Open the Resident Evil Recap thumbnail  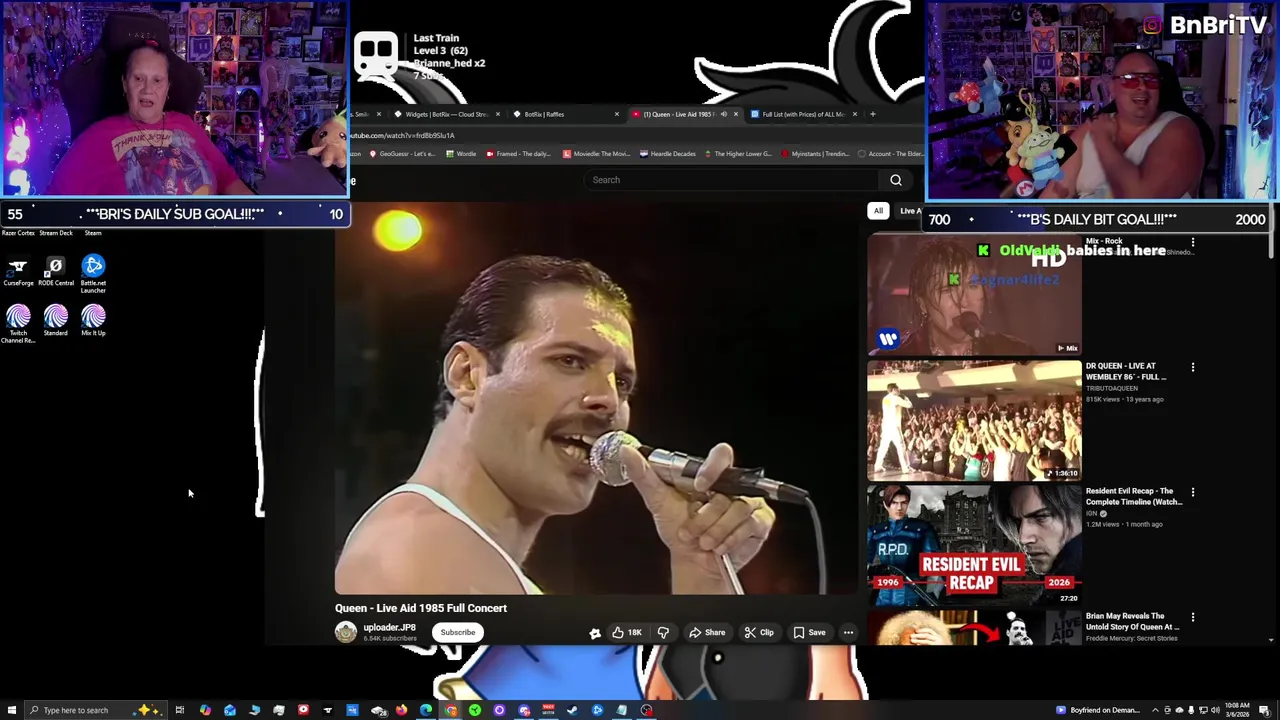[974, 546]
